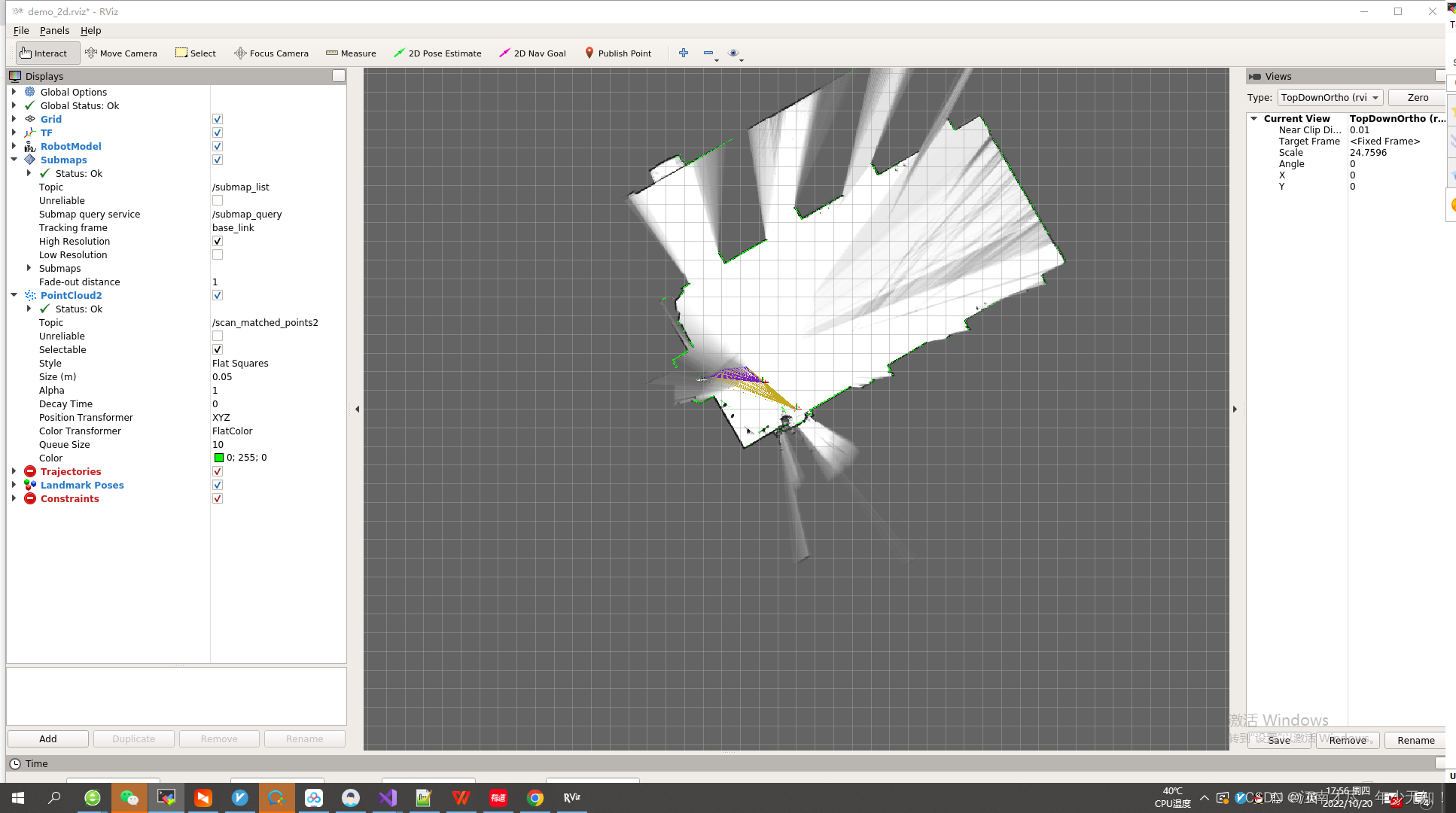Click the Add display button

(x=48, y=738)
